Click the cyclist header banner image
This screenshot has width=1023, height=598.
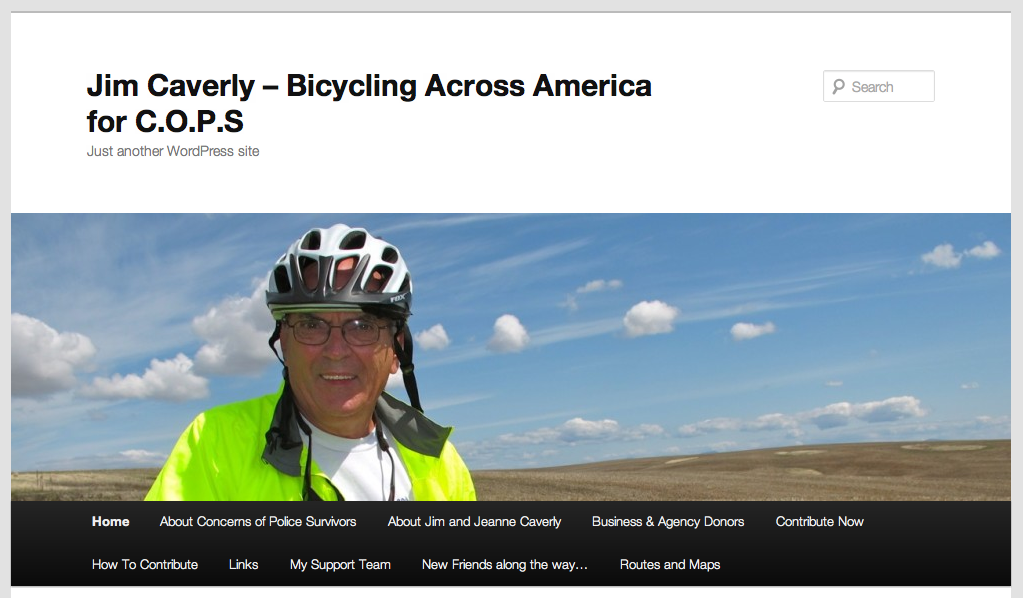point(511,357)
